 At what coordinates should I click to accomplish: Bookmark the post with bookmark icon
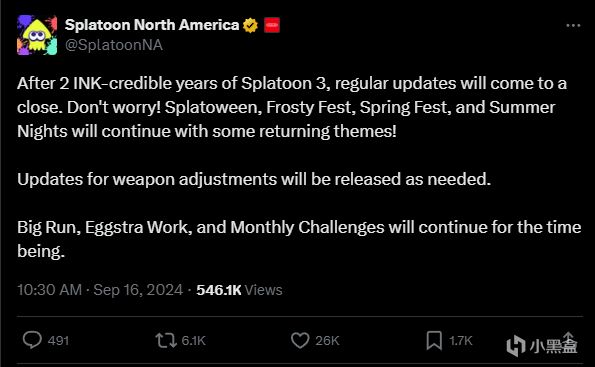pyautogui.click(x=434, y=340)
